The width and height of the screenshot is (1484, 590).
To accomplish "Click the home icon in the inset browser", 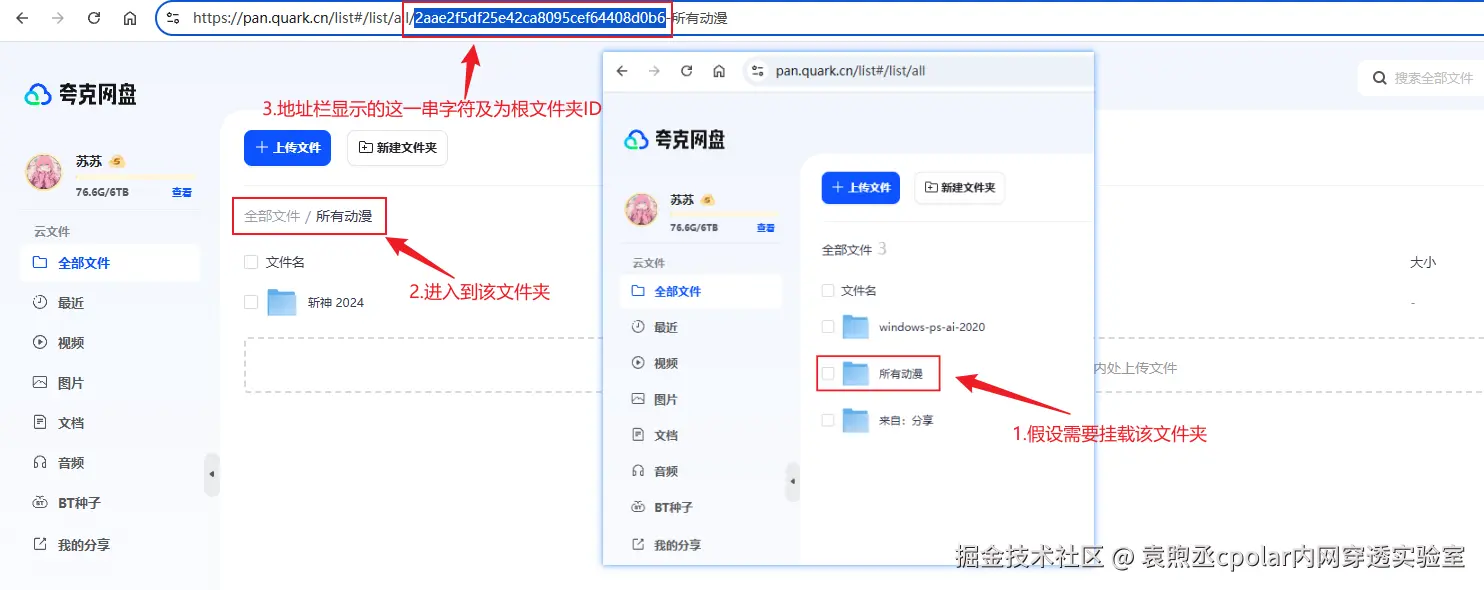I will tap(718, 71).
